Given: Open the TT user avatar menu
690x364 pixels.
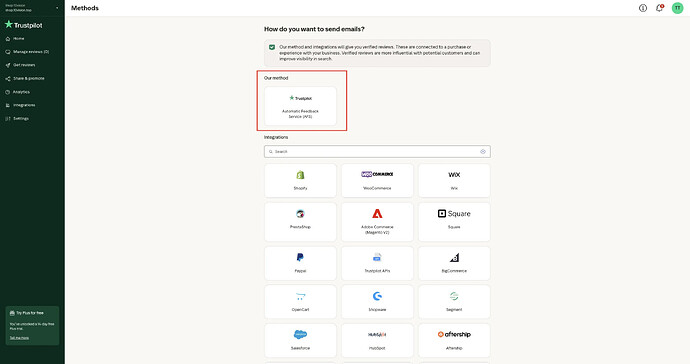Looking at the screenshot, I should tap(677, 8).
